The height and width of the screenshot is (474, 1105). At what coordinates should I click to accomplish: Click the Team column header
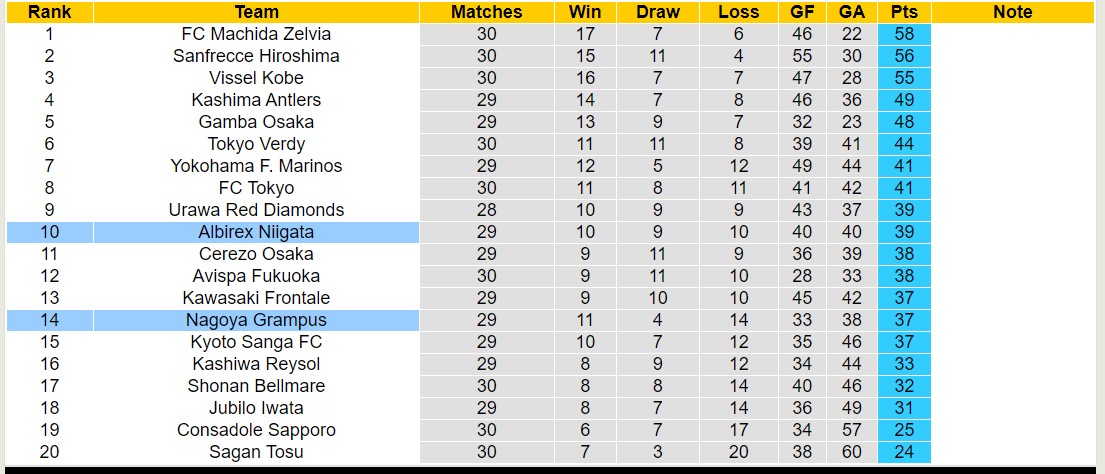(x=256, y=12)
